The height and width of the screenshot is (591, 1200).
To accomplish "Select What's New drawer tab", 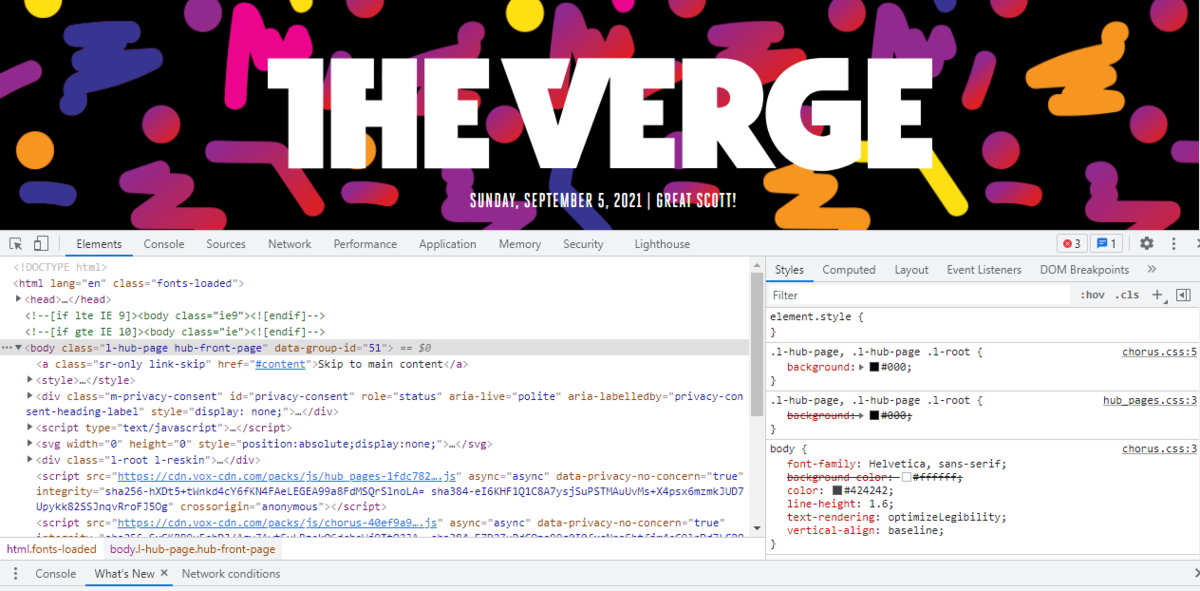I will click(124, 574).
